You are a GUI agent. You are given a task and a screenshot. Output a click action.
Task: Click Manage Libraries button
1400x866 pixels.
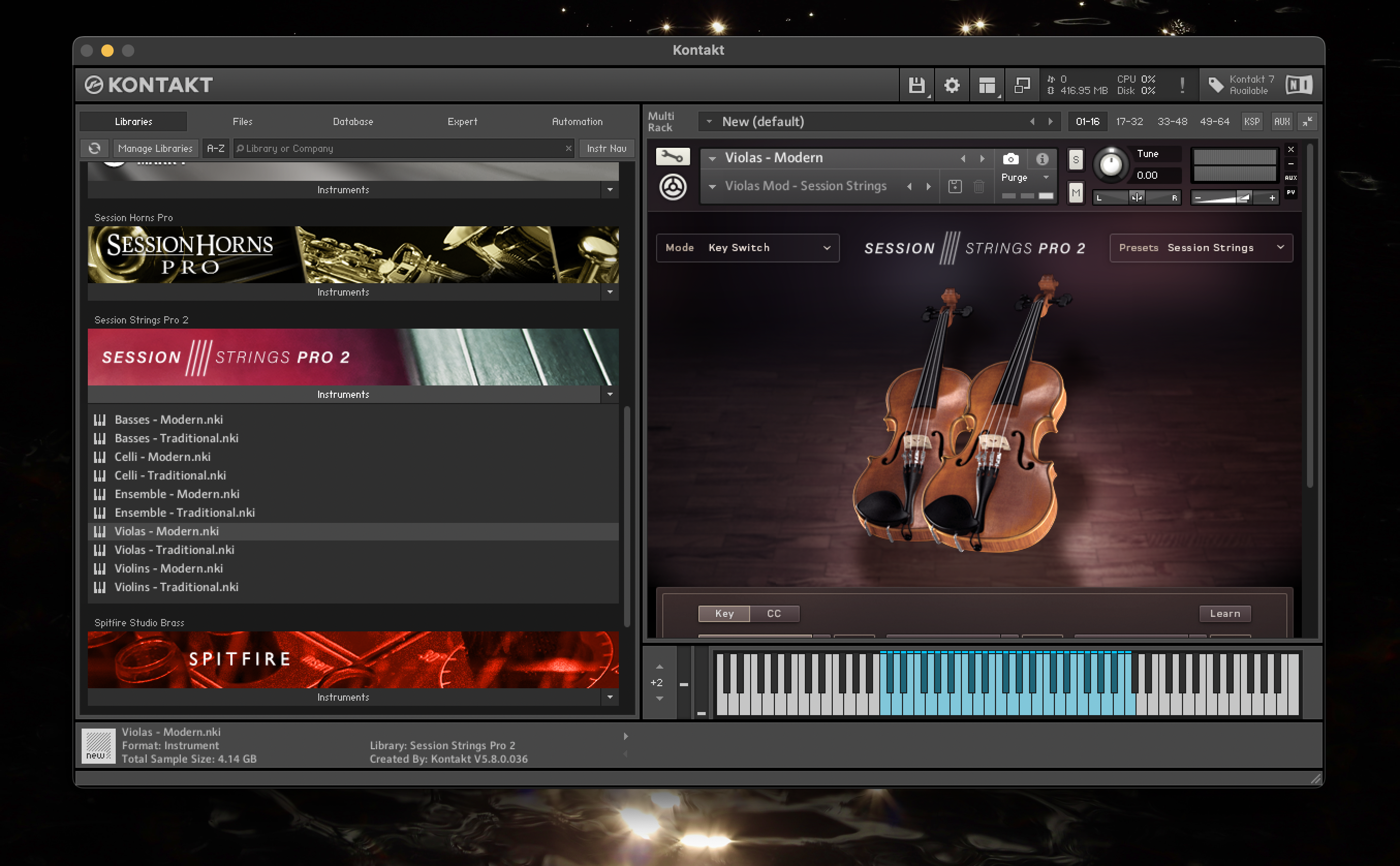pos(155,148)
